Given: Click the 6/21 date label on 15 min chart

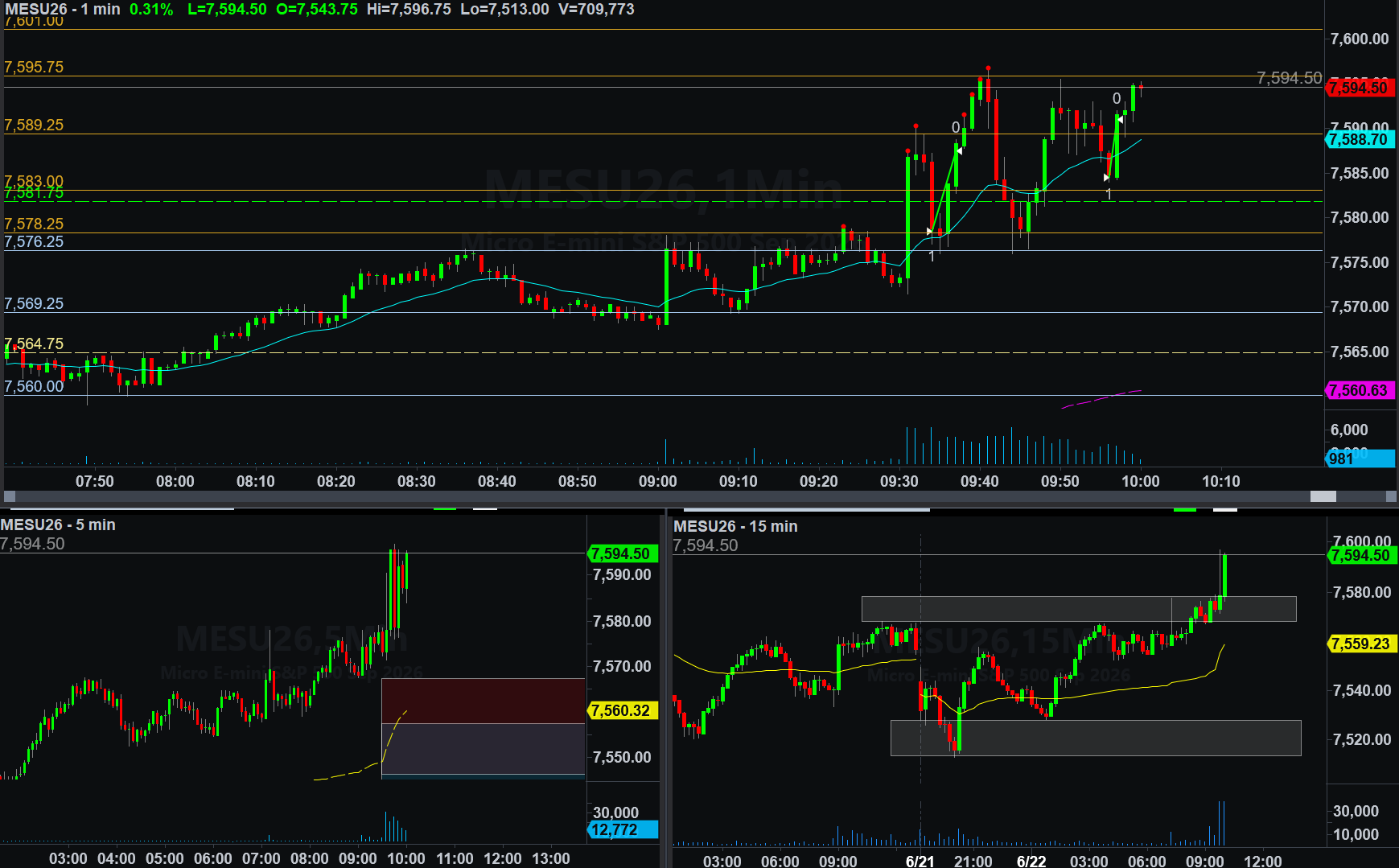Looking at the screenshot, I should 920,861.
